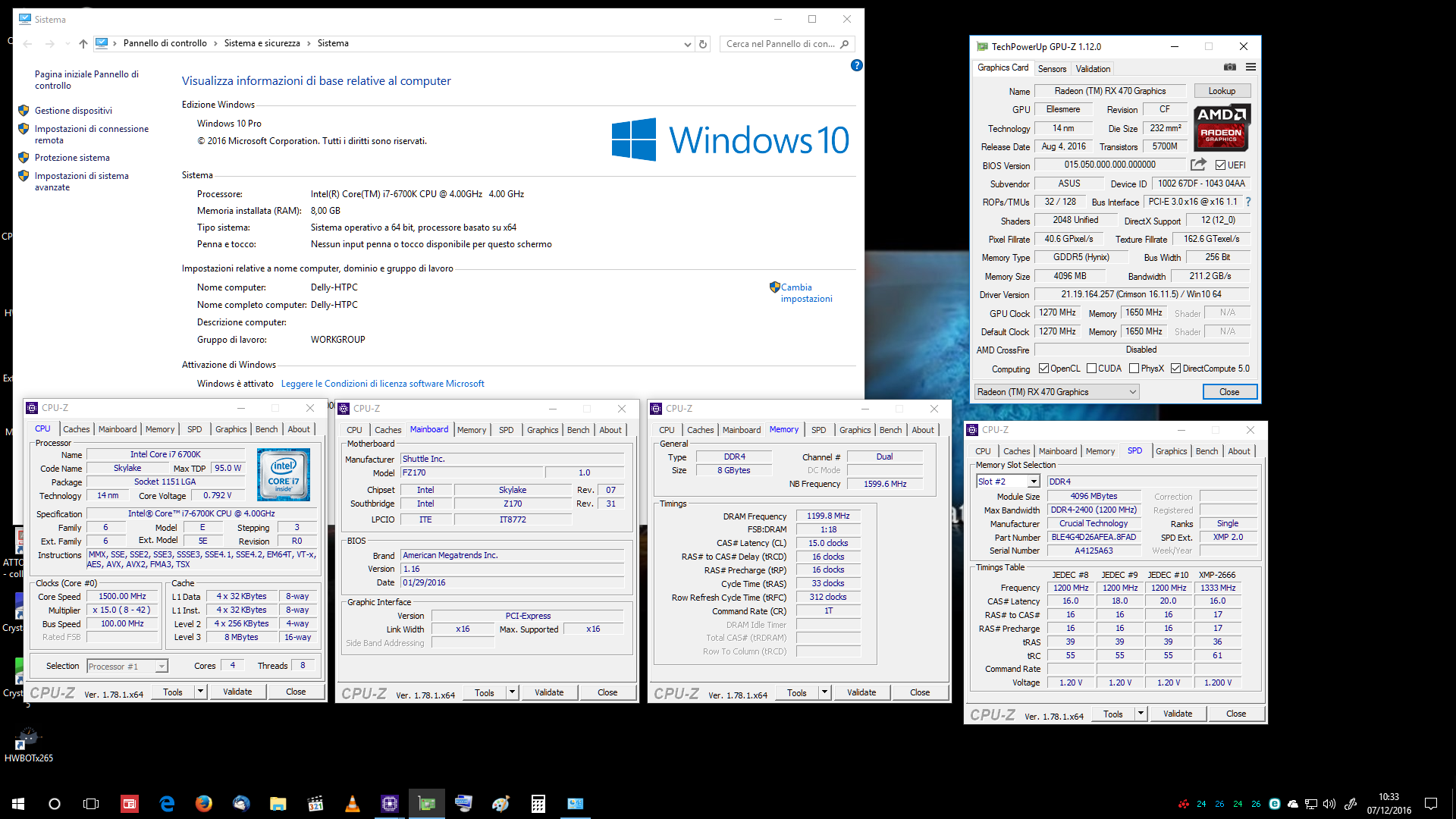Viewport: 1456px width, 819px height.
Task: Click Validate in CPU-Z SPD window
Action: coord(1178,714)
